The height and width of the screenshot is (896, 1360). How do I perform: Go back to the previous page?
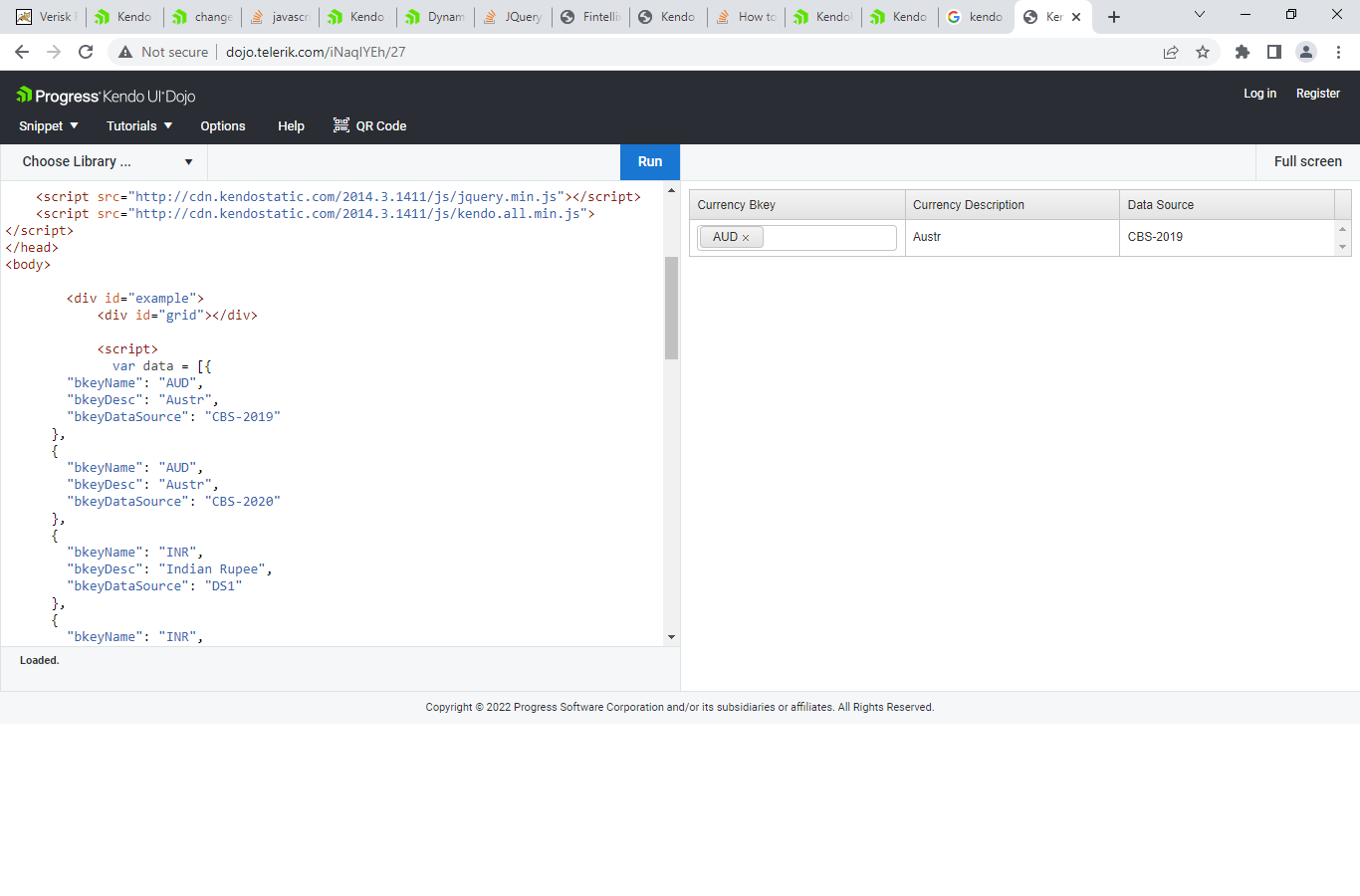tap(22, 52)
